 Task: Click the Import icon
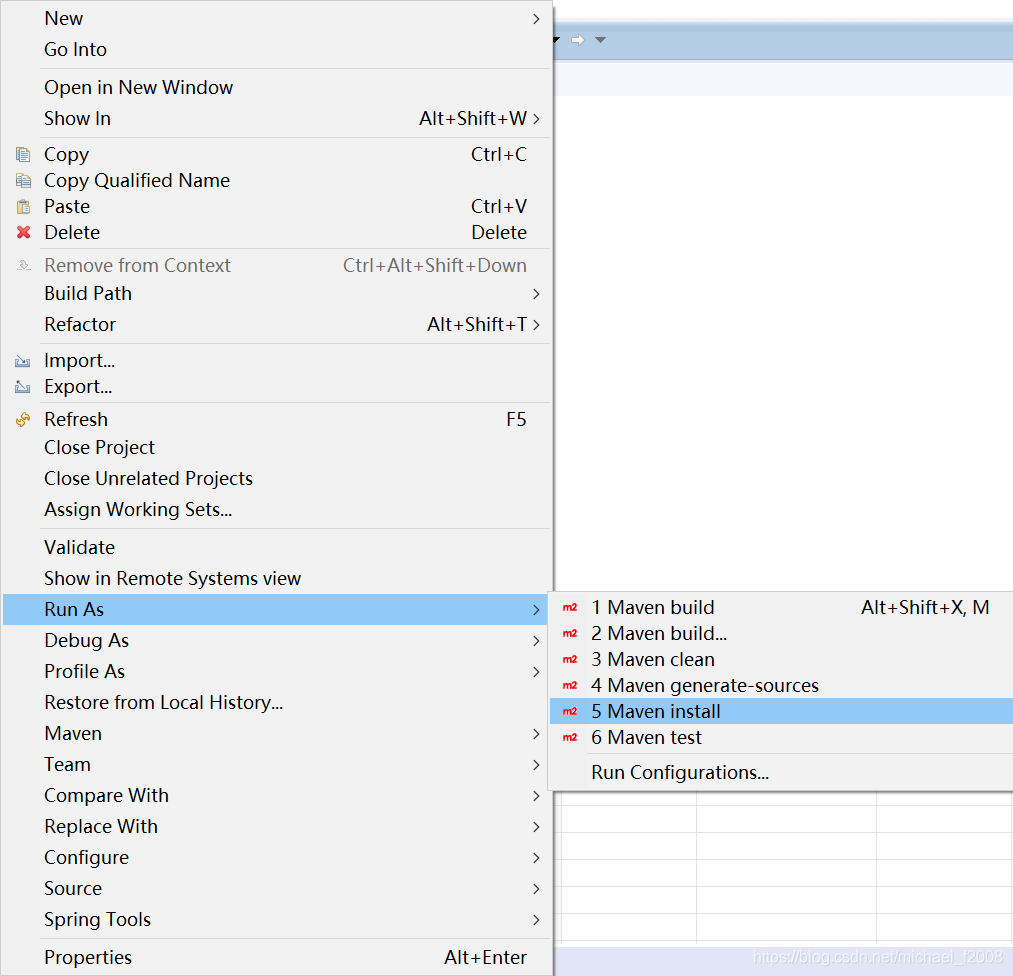coord(23,360)
